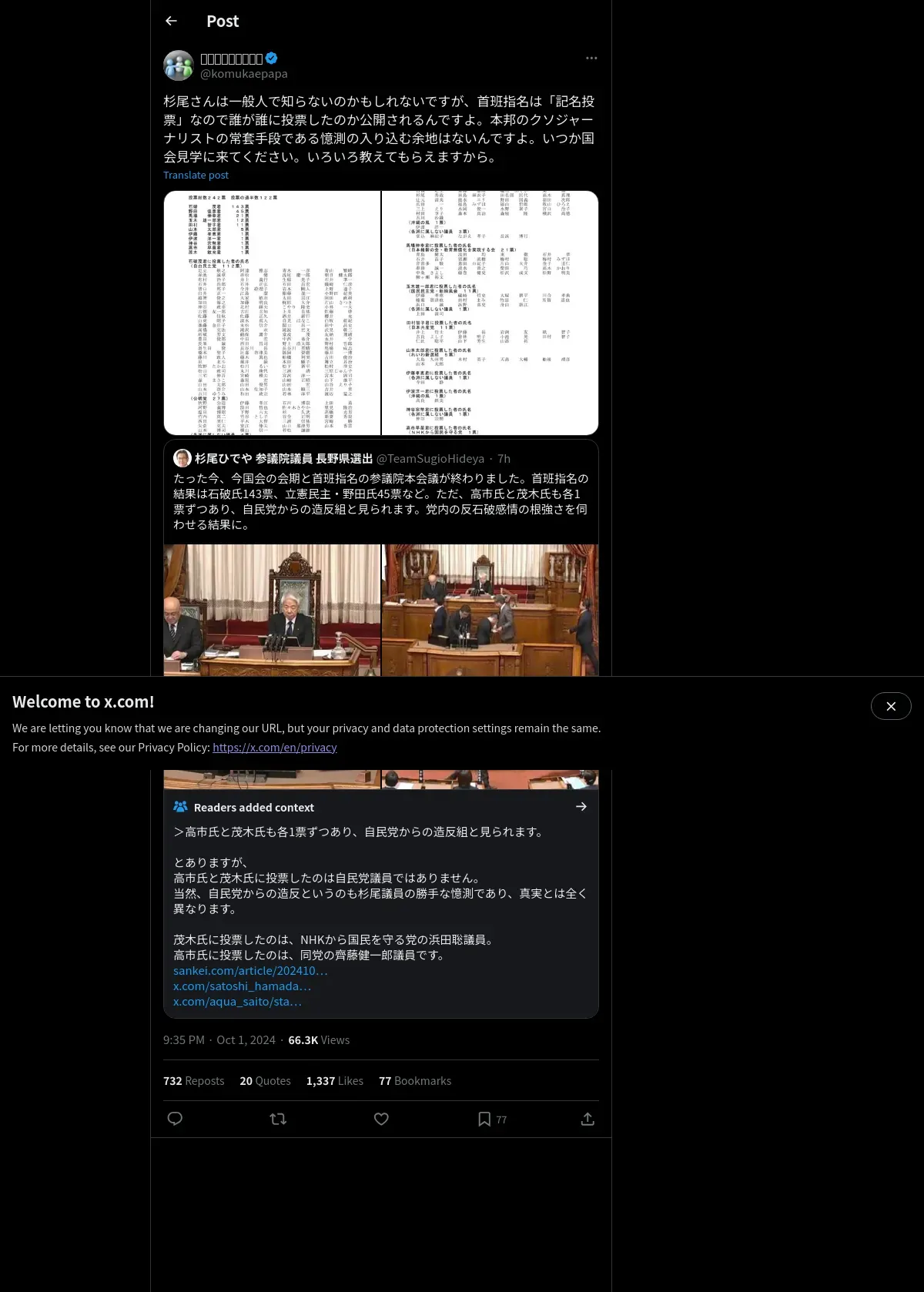The image size is (924, 1292).
Task: Click the Readers added context people icon
Action: click(181, 807)
